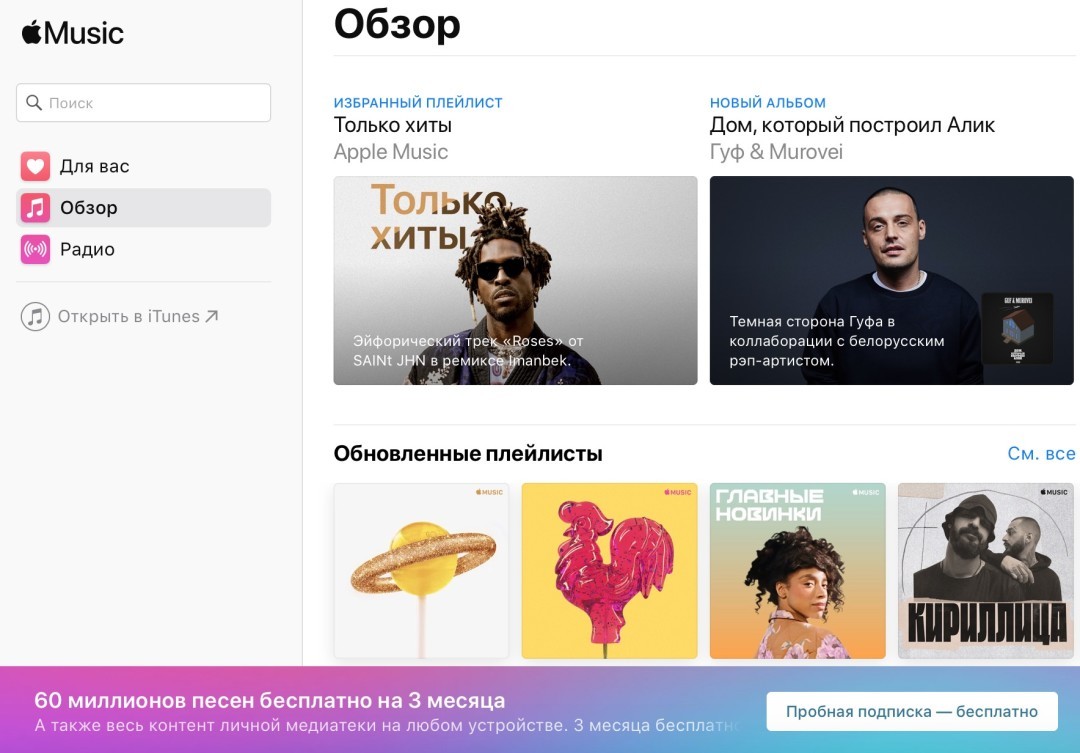Image resolution: width=1080 pixels, height=753 pixels.
Task: Open the Гуф & Murovei album banner
Action: pos(891,280)
